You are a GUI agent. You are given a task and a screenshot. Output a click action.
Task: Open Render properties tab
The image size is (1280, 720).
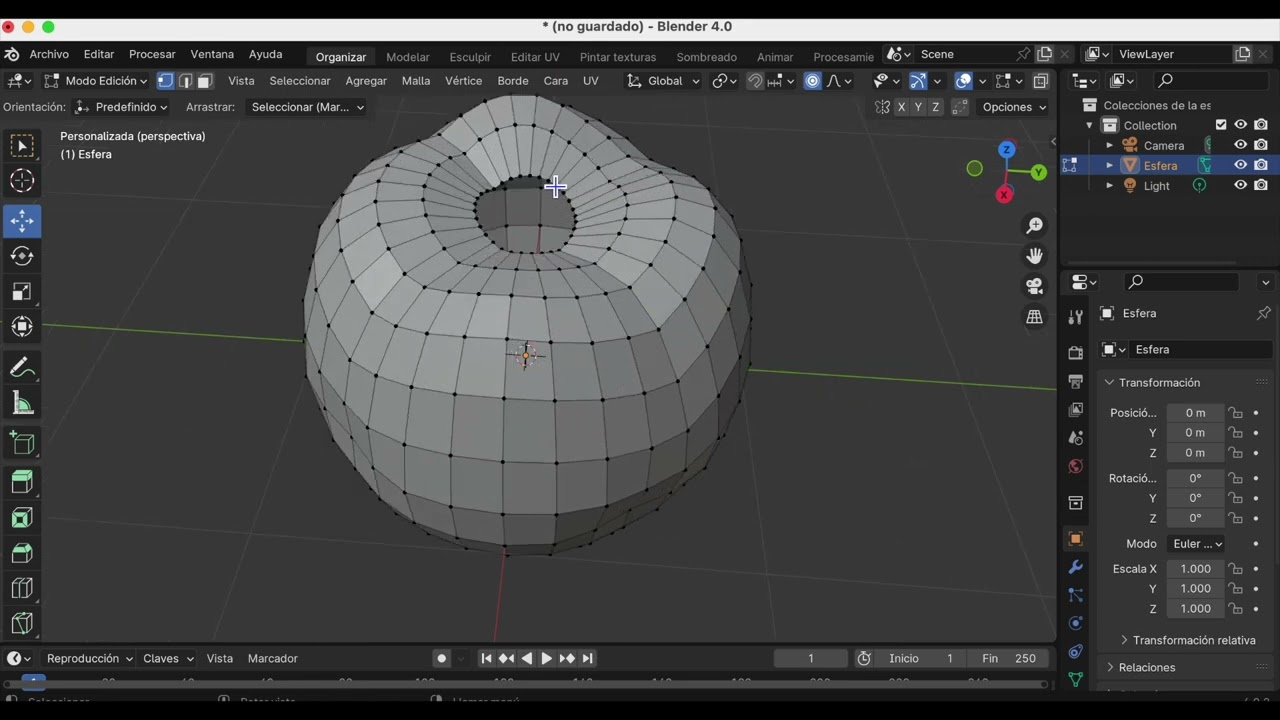(x=1076, y=353)
